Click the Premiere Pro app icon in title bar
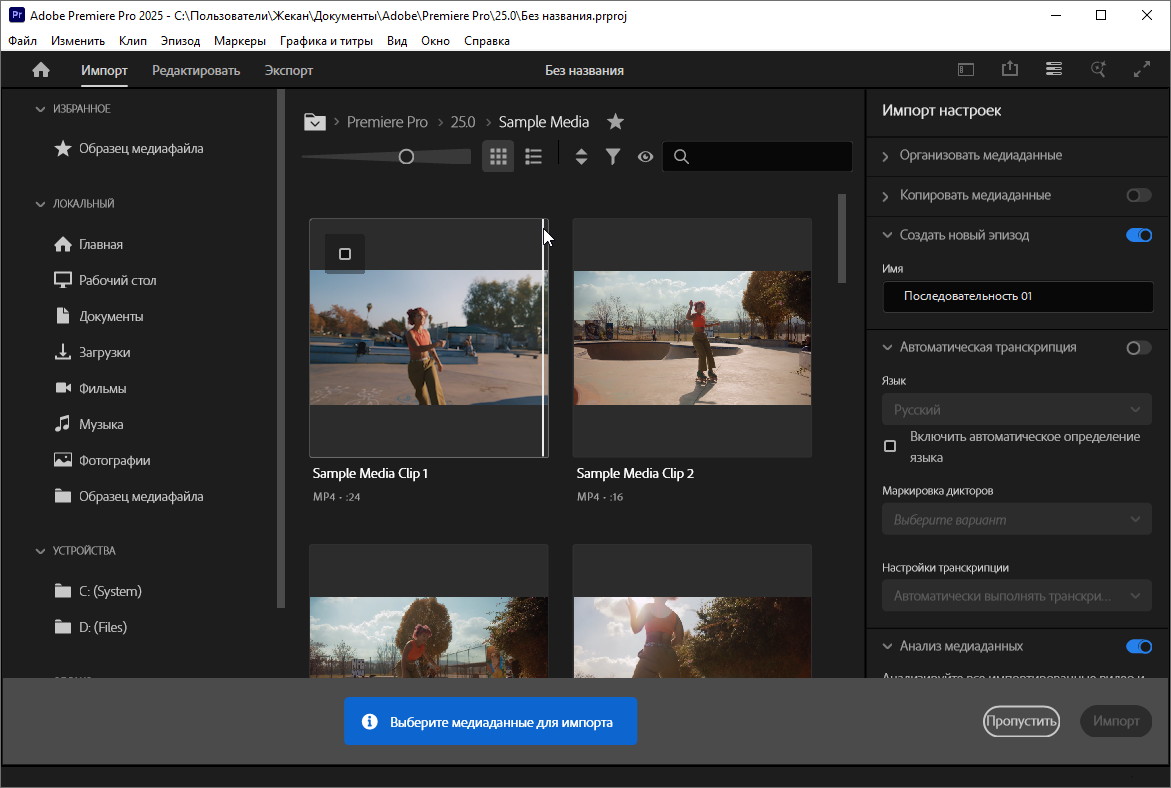The height and width of the screenshot is (788, 1171). (16, 15)
